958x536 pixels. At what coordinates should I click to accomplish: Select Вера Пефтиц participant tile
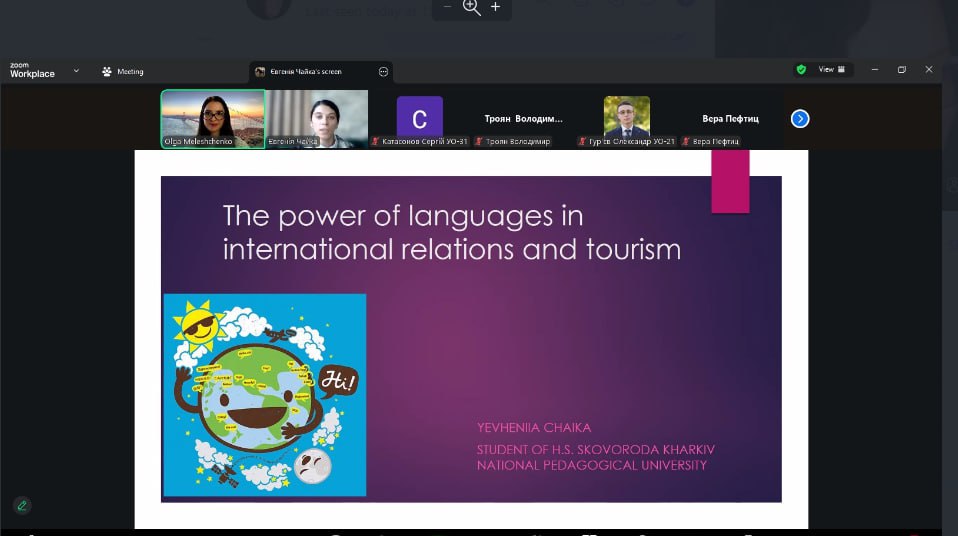tap(730, 119)
